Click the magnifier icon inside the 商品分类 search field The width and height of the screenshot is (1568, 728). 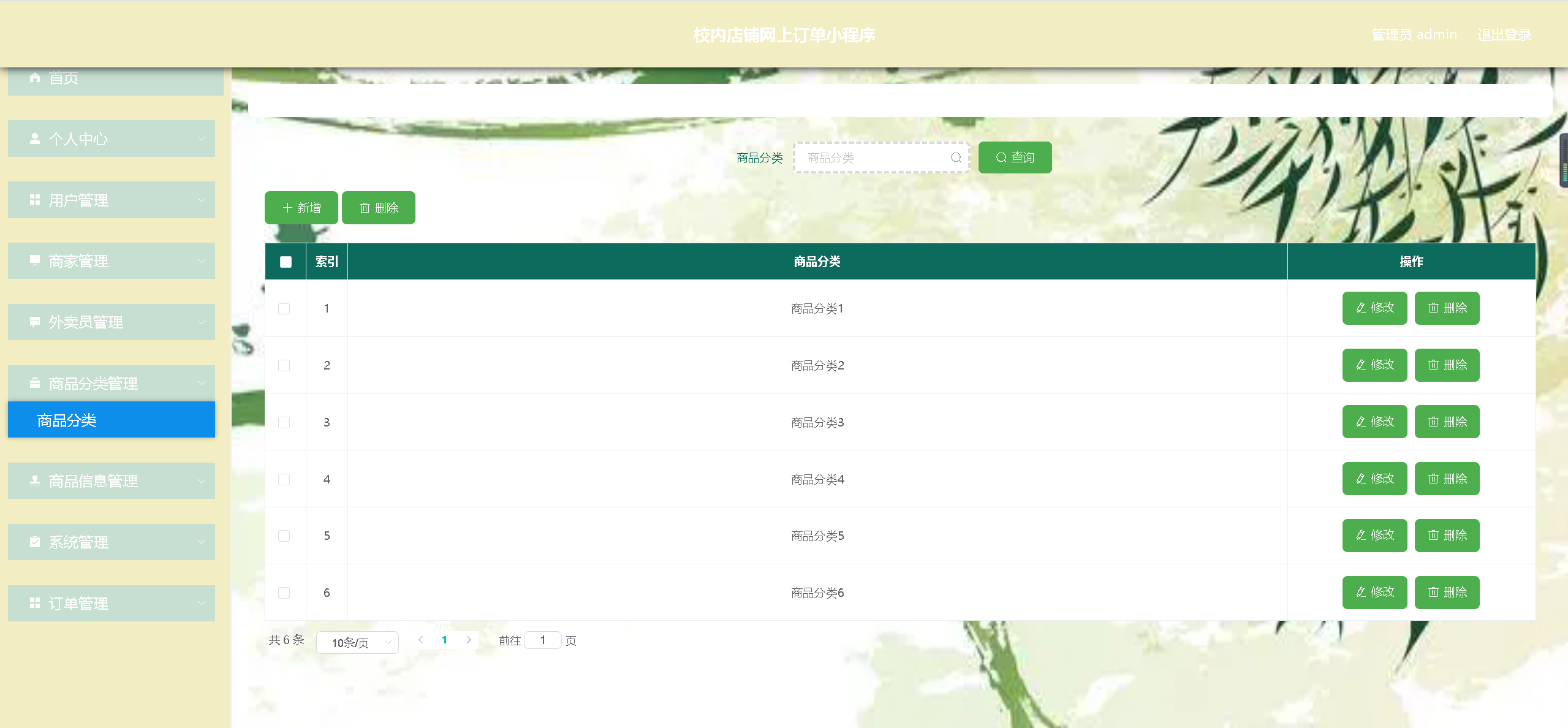[955, 157]
